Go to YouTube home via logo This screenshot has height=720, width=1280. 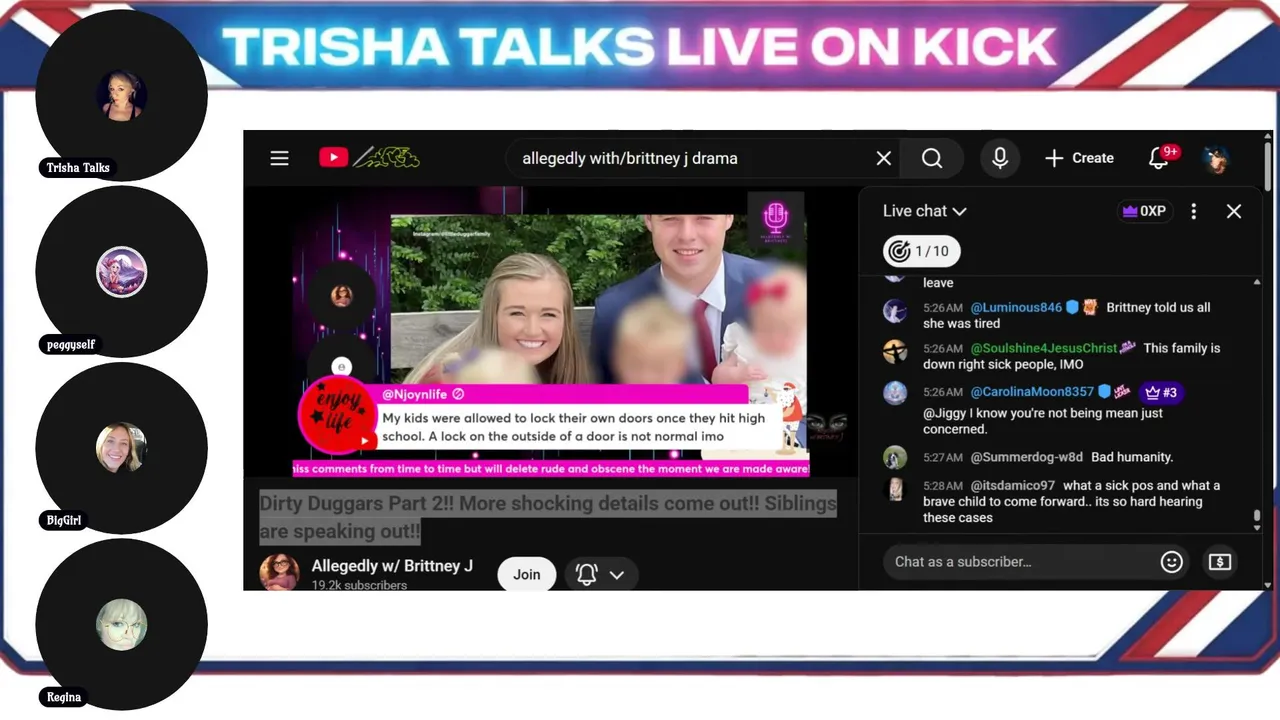pyautogui.click(x=369, y=157)
